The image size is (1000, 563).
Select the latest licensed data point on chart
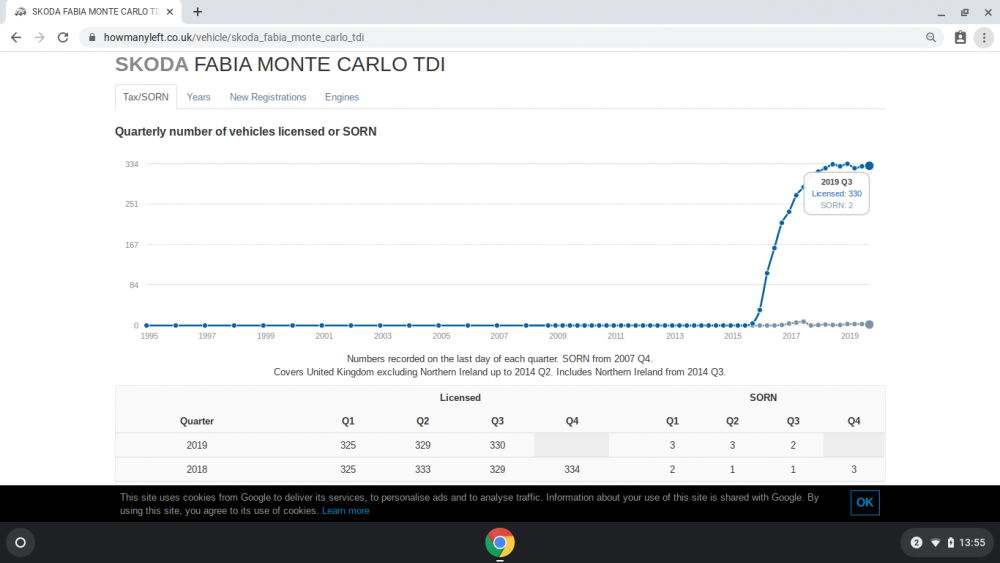869,166
